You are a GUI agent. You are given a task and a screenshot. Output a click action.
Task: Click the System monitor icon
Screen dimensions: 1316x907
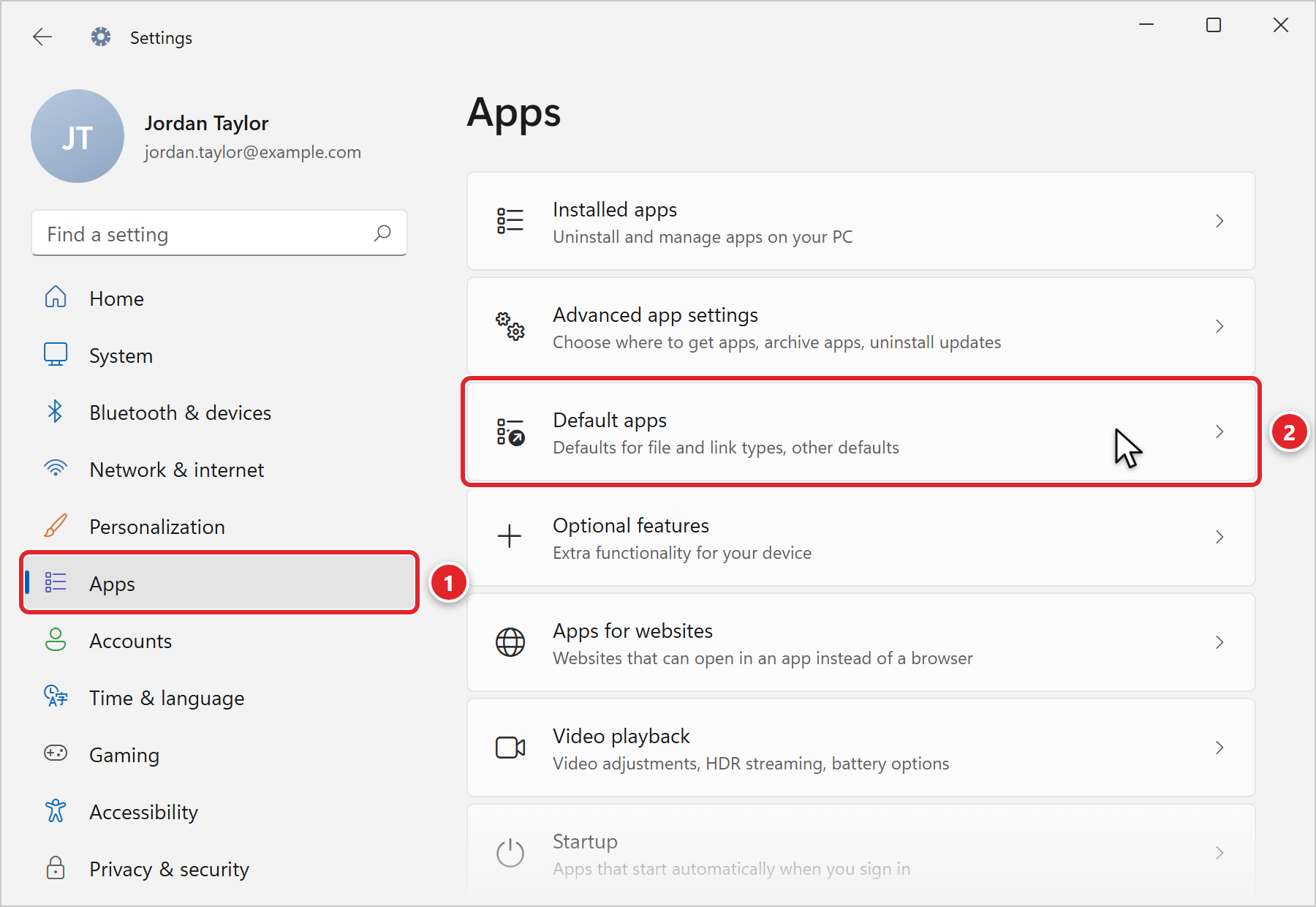pyautogui.click(x=56, y=354)
